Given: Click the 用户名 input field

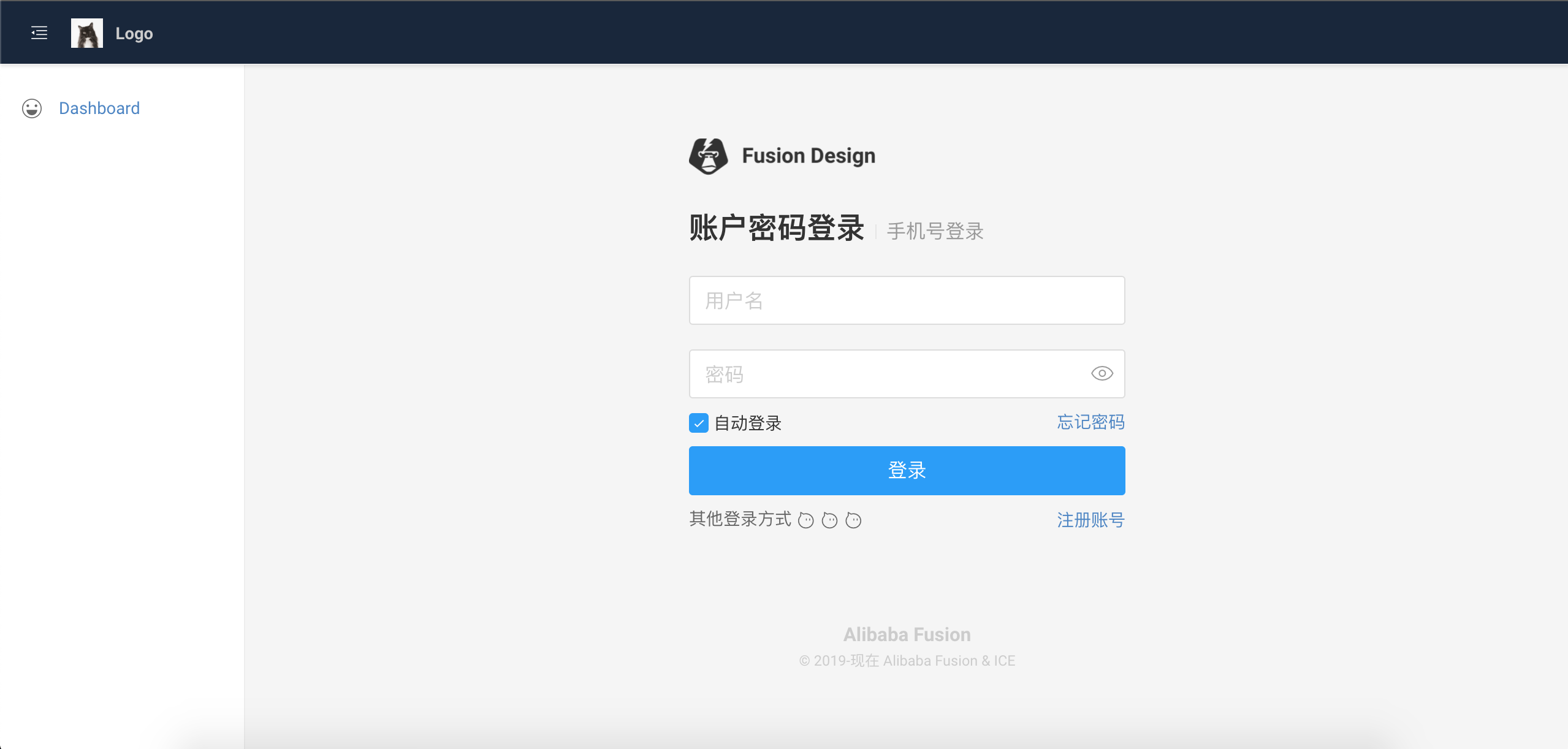Looking at the screenshot, I should pyautogui.click(x=906, y=300).
